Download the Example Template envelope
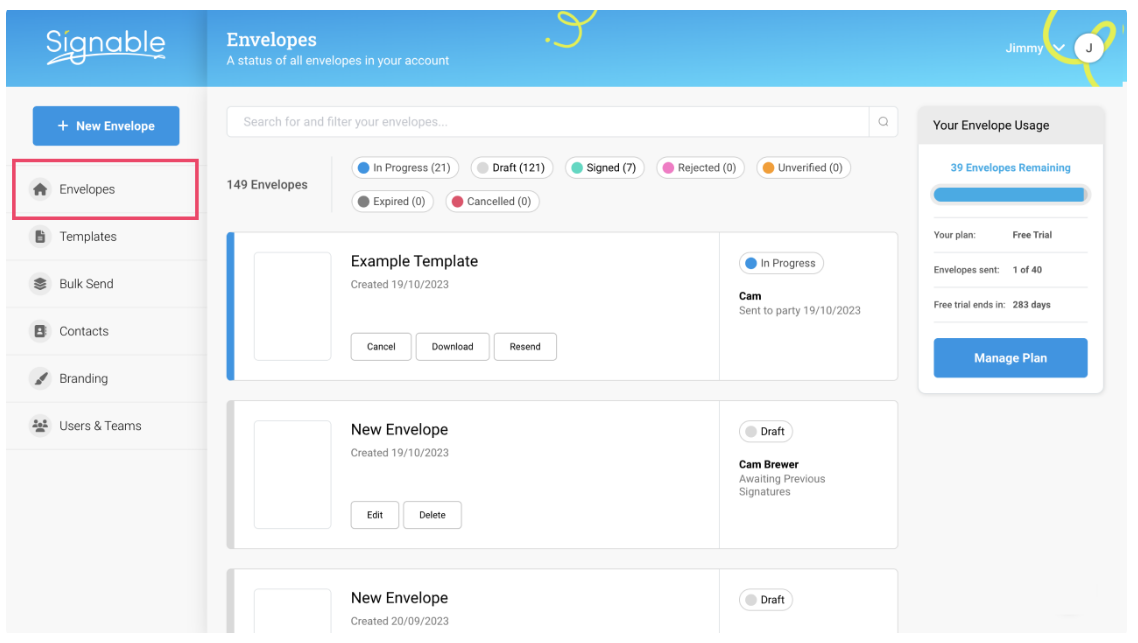Screen dimensions: 1138x643 click(452, 347)
